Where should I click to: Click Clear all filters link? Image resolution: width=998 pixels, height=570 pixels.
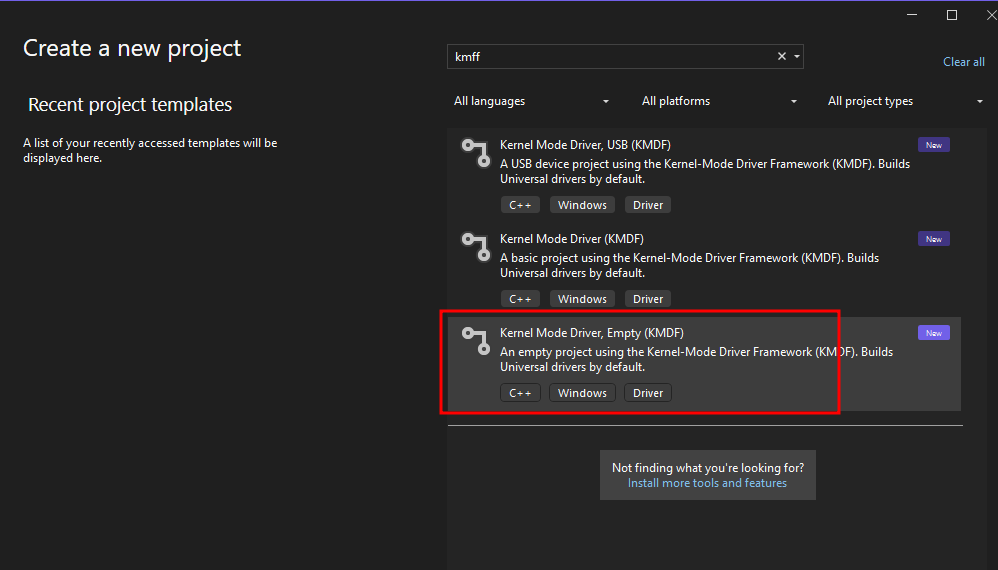point(963,62)
